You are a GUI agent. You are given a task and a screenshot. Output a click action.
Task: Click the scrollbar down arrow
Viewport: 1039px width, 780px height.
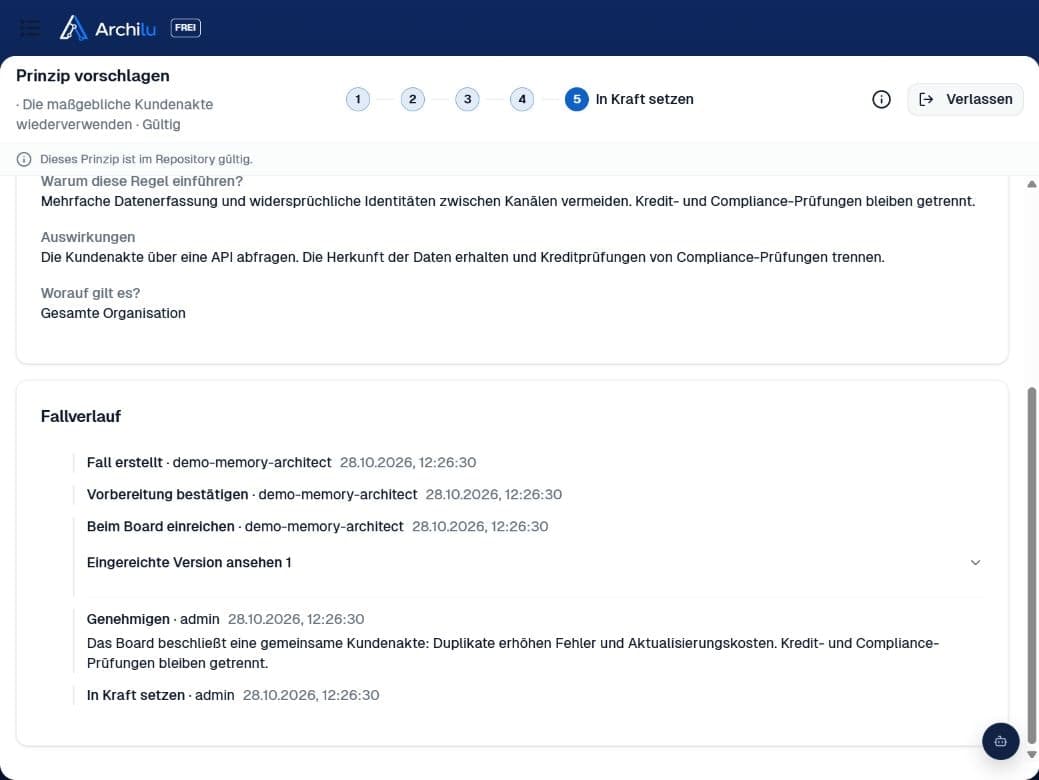(x=1032, y=754)
